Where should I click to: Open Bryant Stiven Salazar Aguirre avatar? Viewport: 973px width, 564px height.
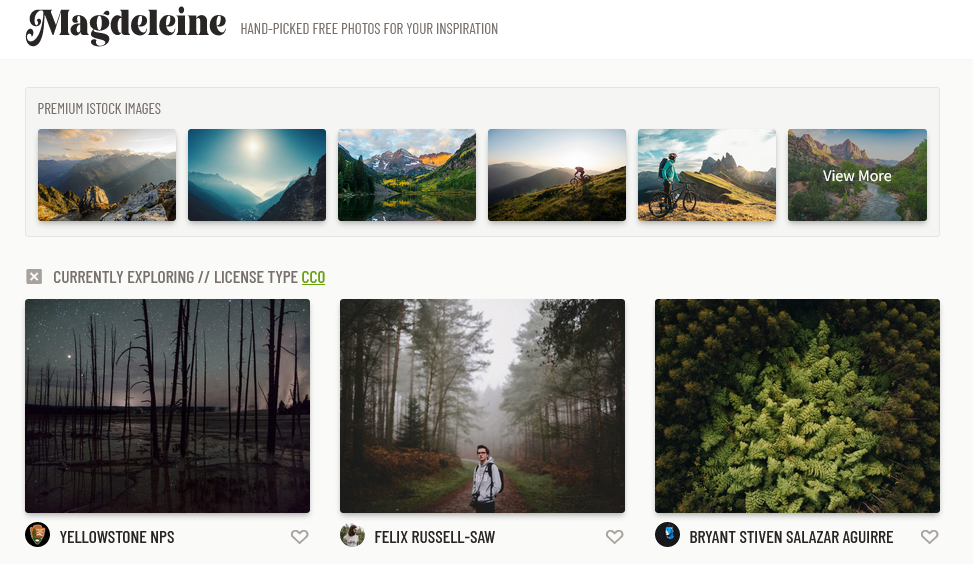tap(668, 535)
